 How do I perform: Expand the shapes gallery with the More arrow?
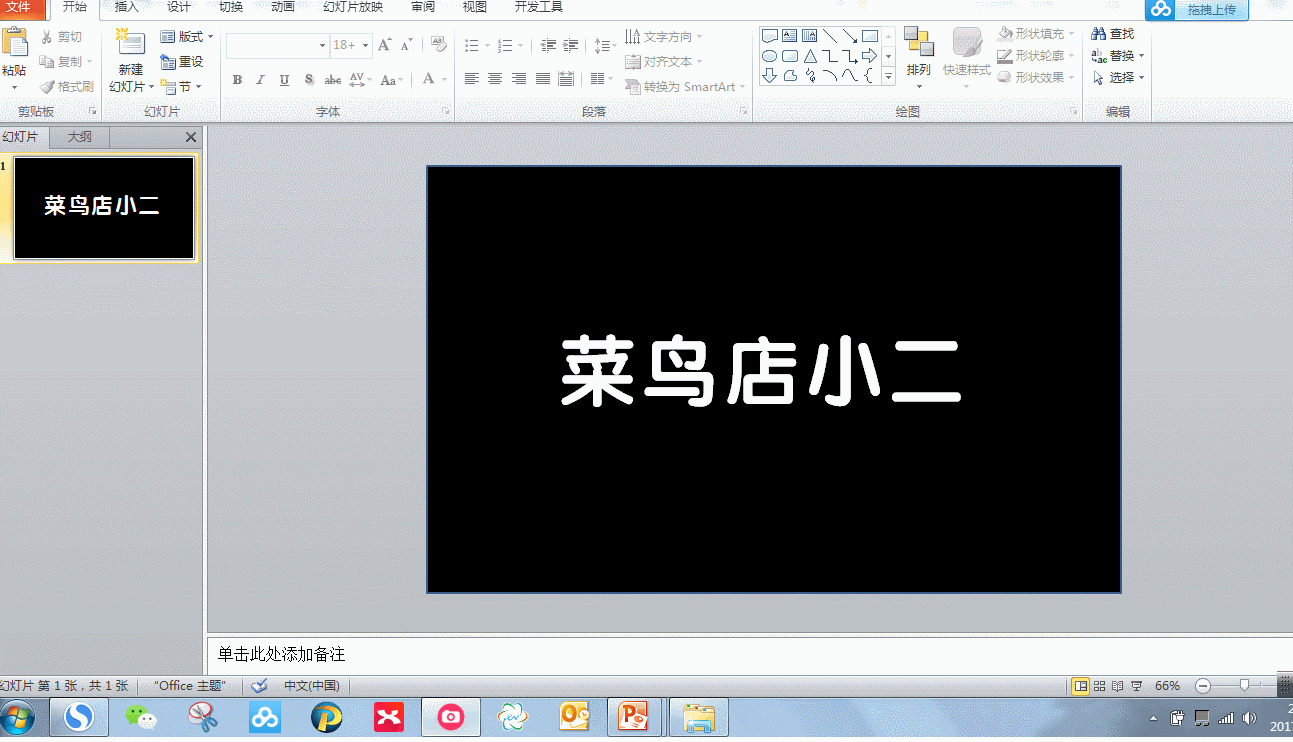886,76
